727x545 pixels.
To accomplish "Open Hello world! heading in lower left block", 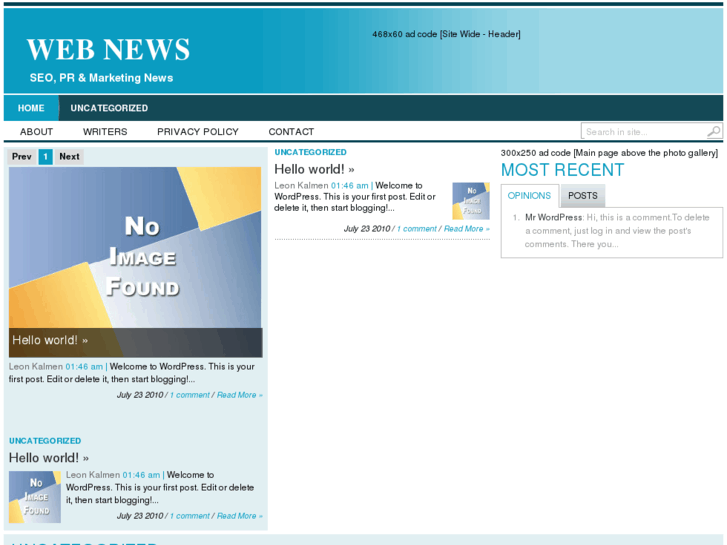I will pyautogui.click(x=49, y=458).
